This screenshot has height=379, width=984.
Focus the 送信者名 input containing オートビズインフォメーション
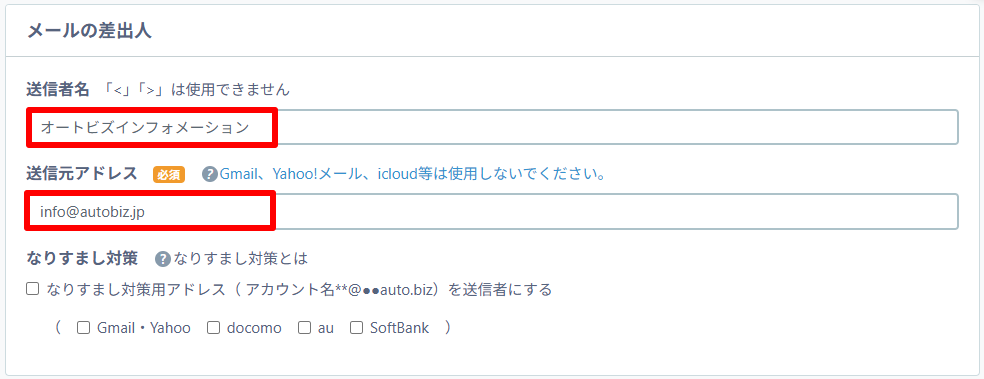492,127
